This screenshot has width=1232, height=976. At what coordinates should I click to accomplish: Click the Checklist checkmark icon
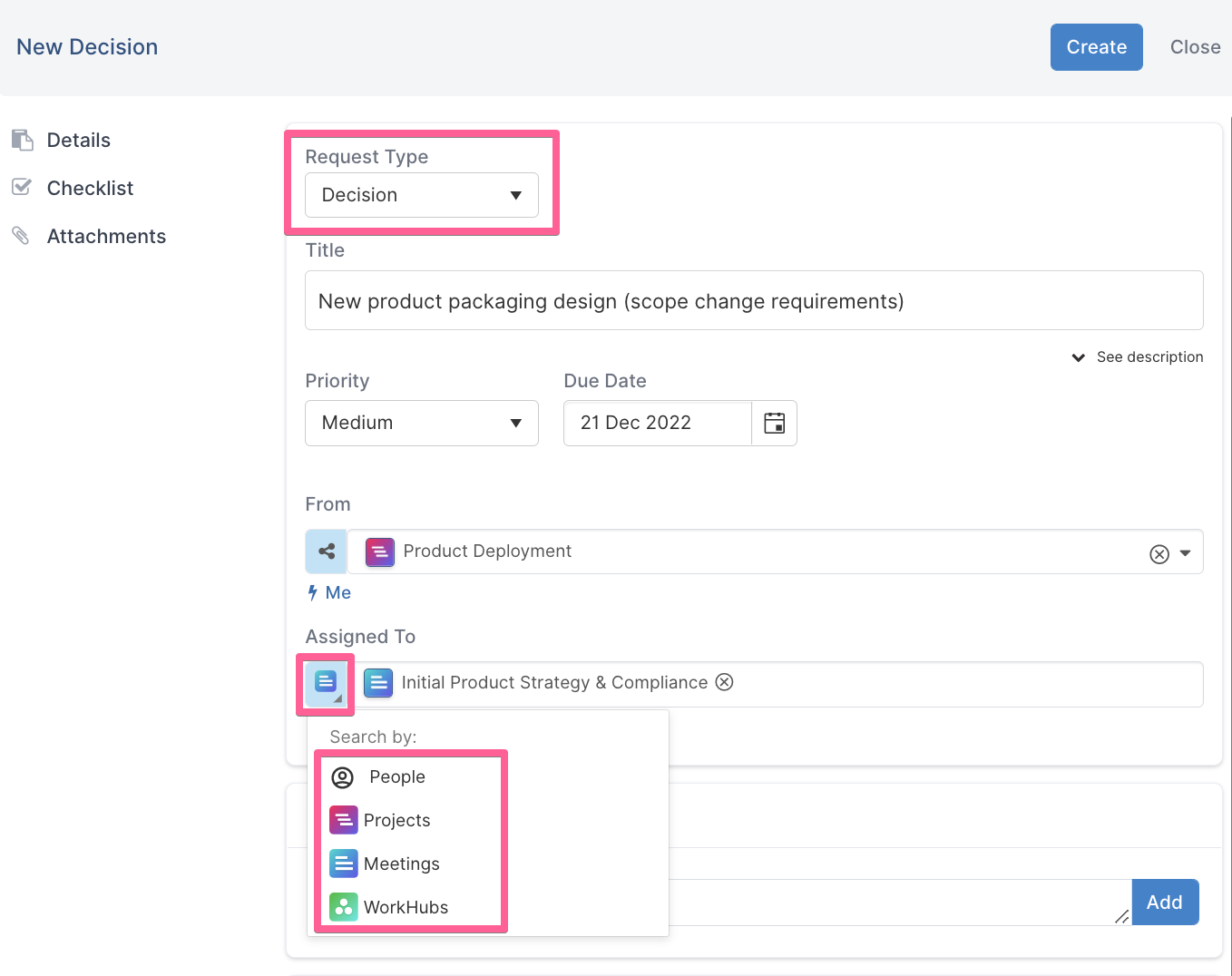[x=22, y=188]
